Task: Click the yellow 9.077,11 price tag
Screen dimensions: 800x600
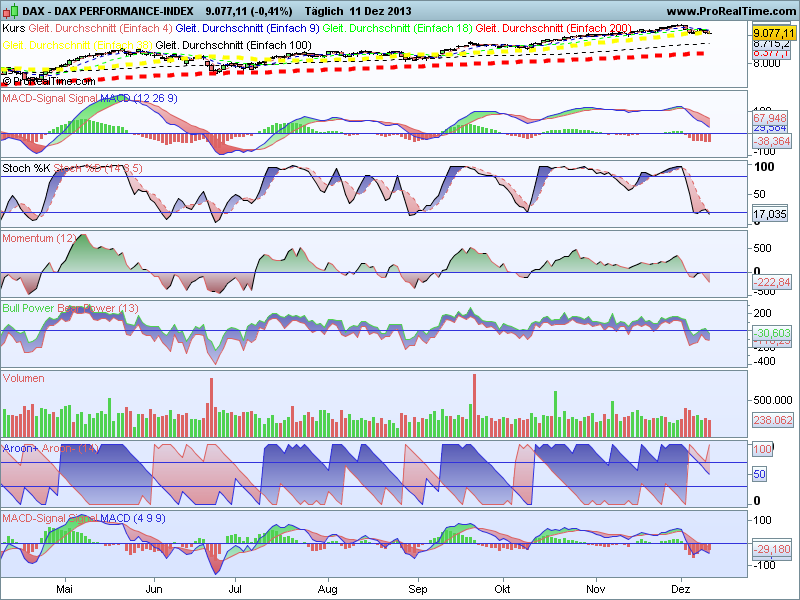Action: pyautogui.click(x=774, y=34)
